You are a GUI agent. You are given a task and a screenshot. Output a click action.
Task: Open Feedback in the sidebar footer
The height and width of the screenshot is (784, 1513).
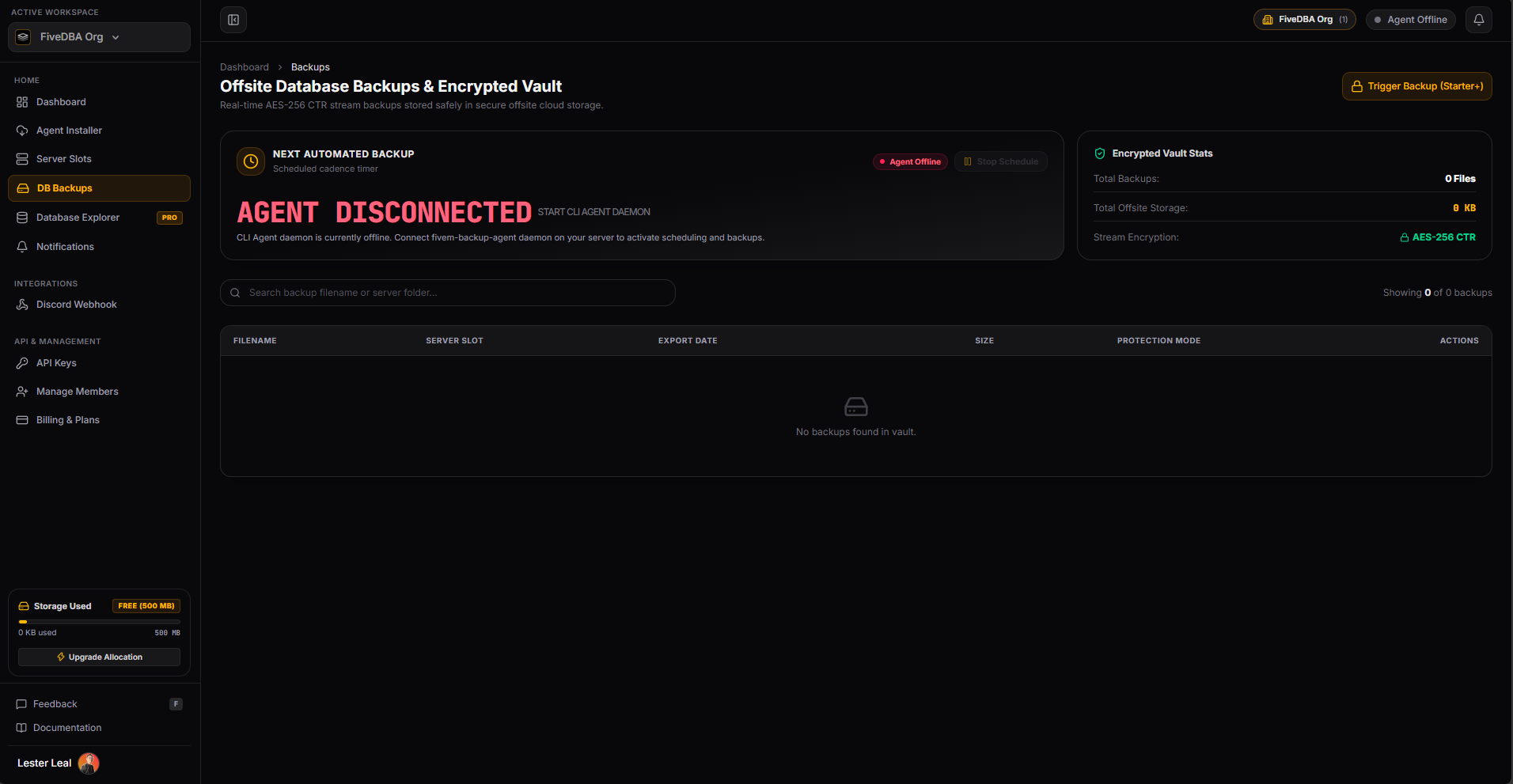click(99, 704)
